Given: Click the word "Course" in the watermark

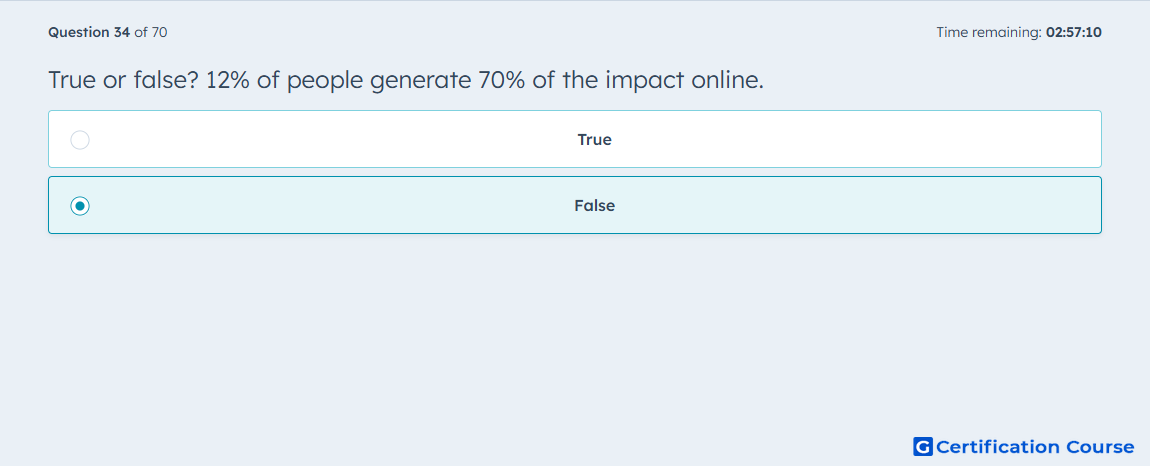Looking at the screenshot, I should (1100, 446).
